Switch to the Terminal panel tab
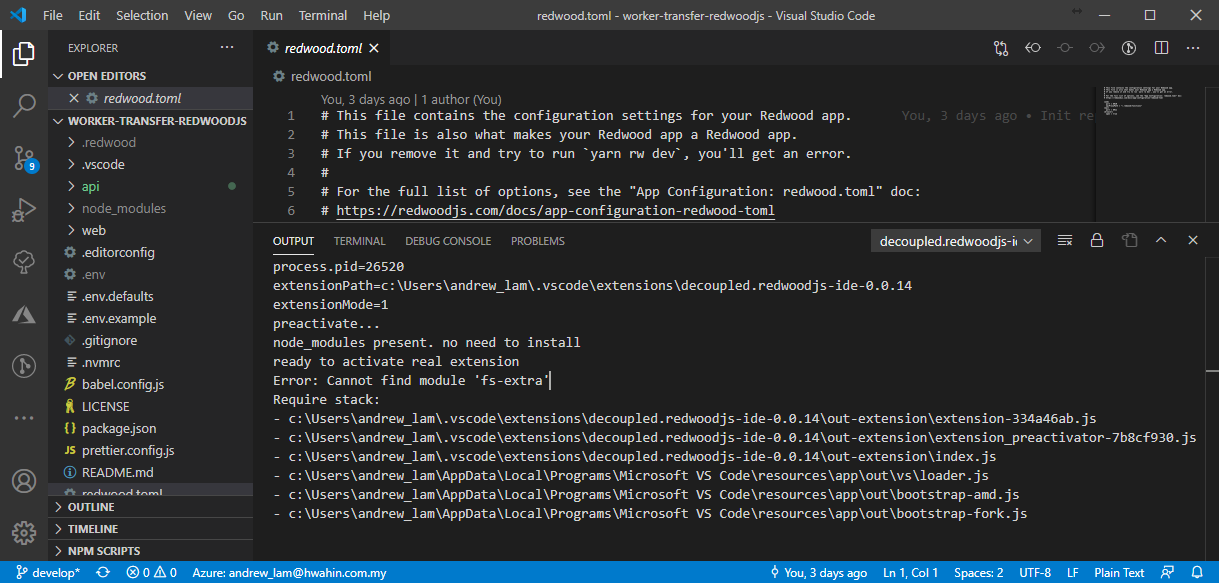Image resolution: width=1219 pixels, height=583 pixels. 360,241
